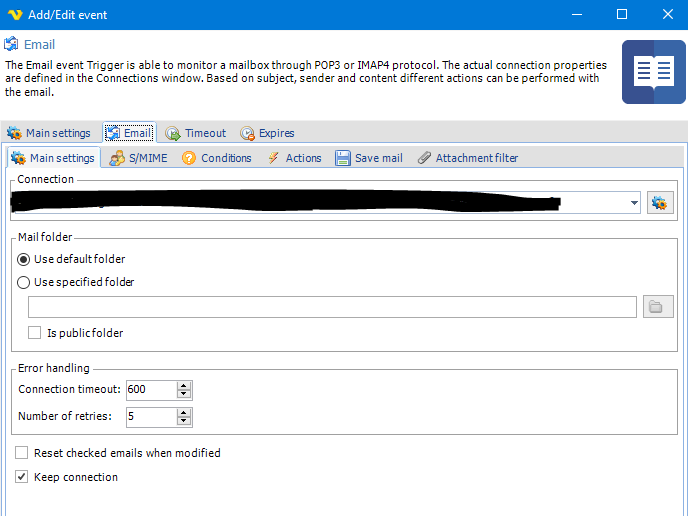Open the Attachment filter tab
Viewport: 688px width, 516px height.
(468, 158)
